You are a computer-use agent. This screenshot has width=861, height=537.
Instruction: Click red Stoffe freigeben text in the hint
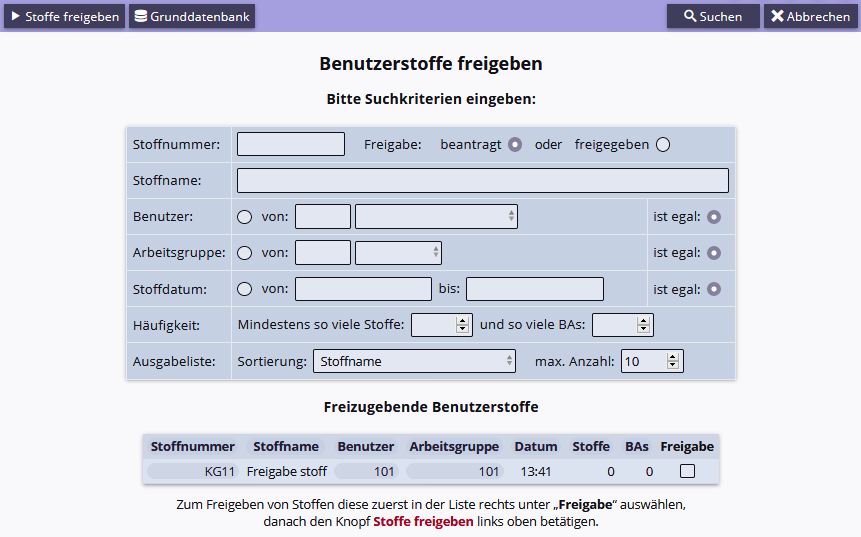click(423, 521)
